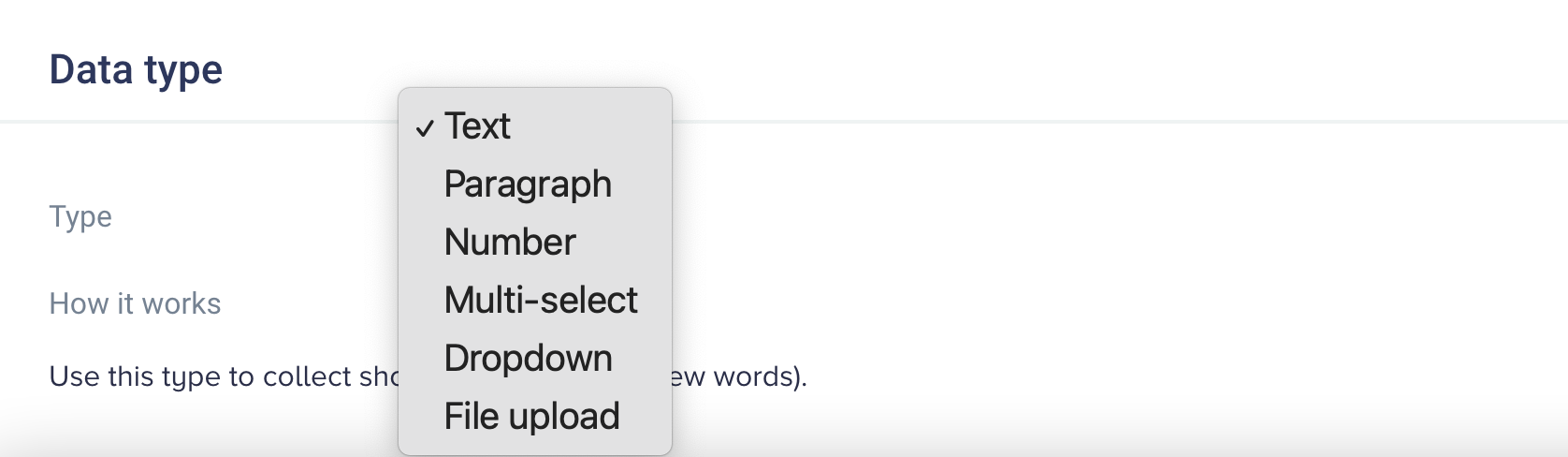This screenshot has width=1568, height=457.
Task: Keep the currently checked Text type
Action: 477,126
